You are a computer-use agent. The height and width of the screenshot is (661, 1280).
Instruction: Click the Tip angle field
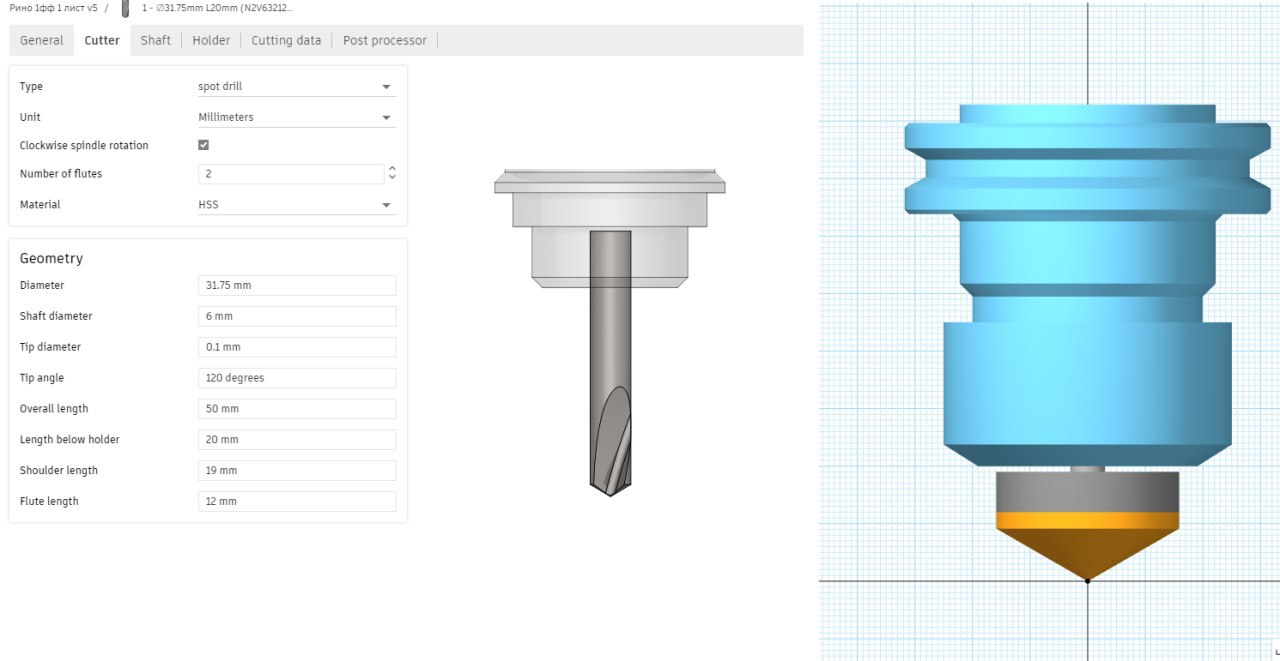(297, 378)
